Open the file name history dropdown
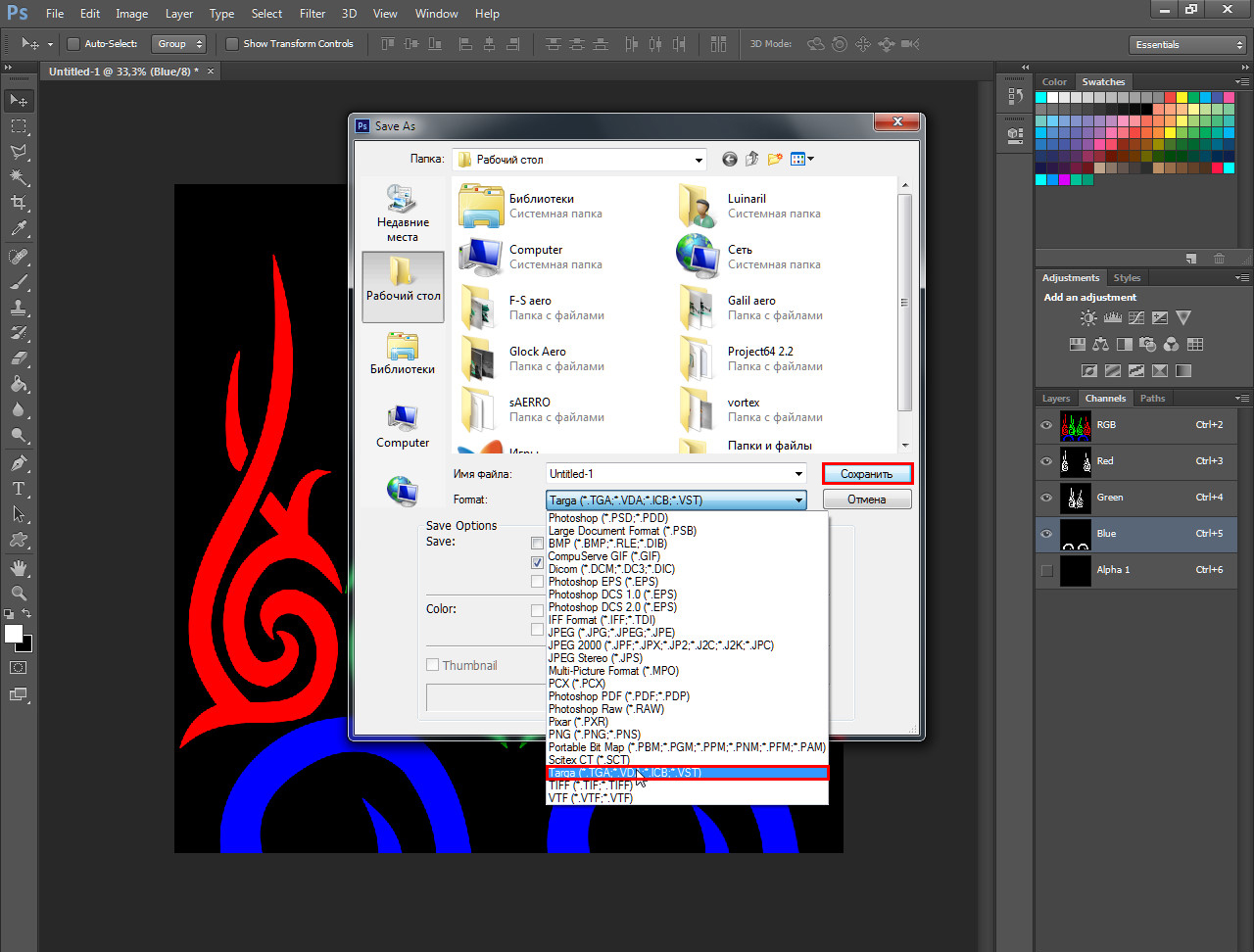Image resolution: width=1254 pixels, height=952 pixels. pyautogui.click(x=799, y=474)
